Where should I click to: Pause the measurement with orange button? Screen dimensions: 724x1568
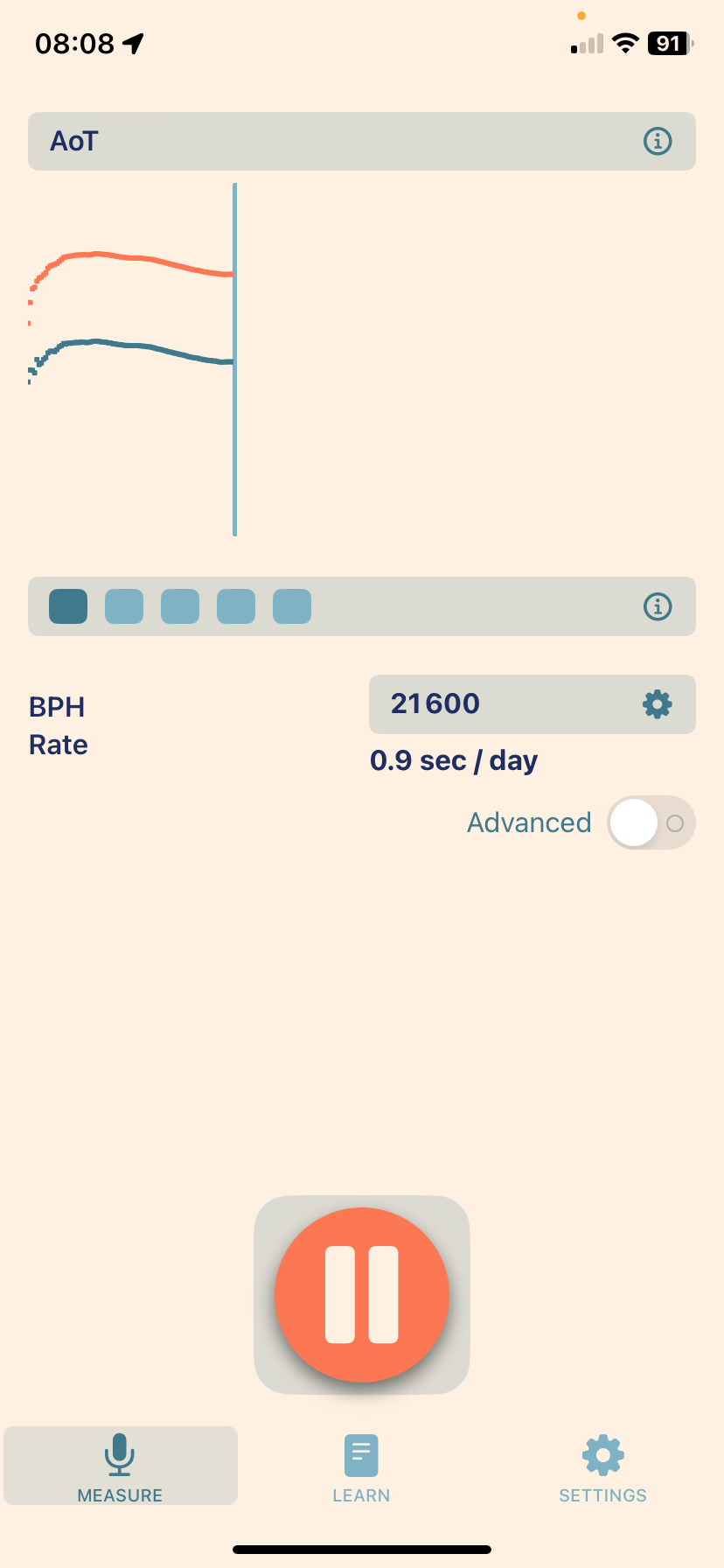(362, 1295)
